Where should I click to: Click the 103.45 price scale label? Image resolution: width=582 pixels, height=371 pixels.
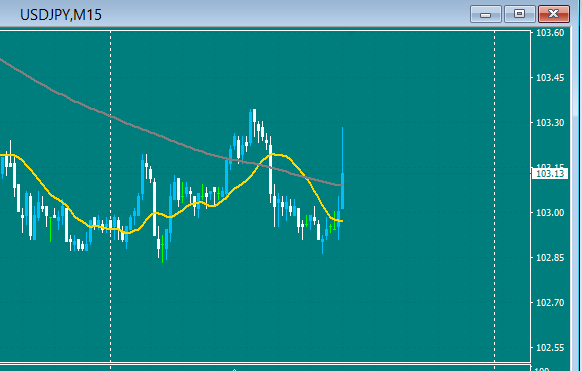550,78
